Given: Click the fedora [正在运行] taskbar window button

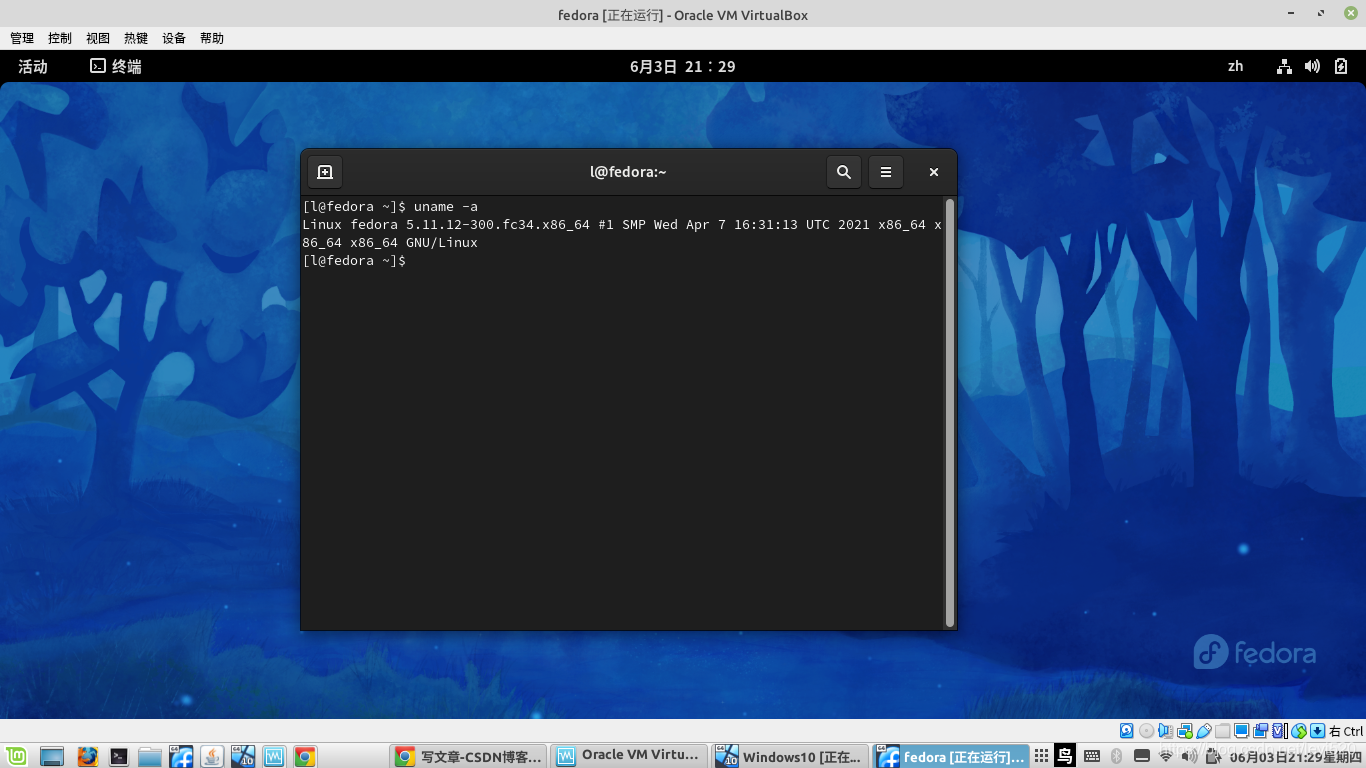Looking at the screenshot, I should click(x=951, y=756).
